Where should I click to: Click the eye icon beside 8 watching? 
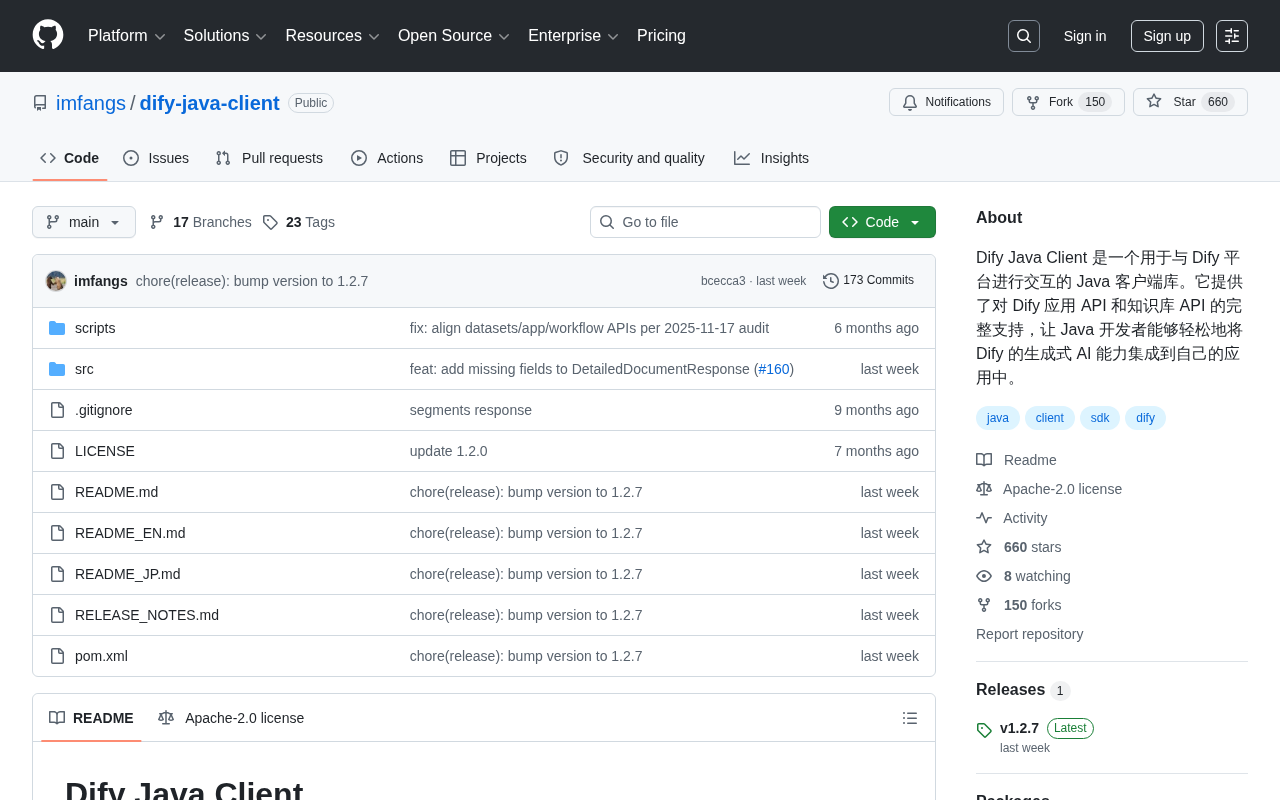(984, 576)
